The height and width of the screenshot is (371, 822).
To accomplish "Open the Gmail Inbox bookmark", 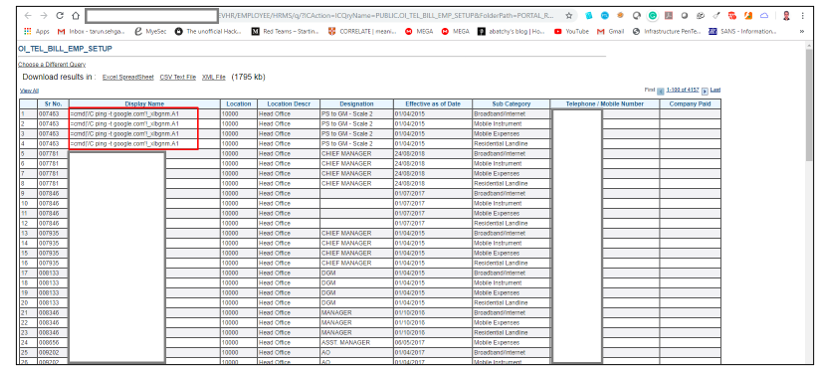I will coord(91,31).
